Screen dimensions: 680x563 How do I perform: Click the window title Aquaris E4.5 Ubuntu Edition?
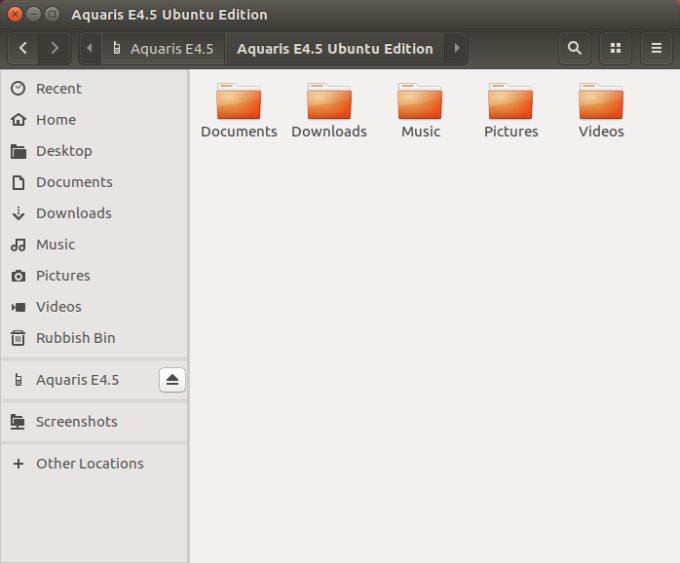coord(170,15)
